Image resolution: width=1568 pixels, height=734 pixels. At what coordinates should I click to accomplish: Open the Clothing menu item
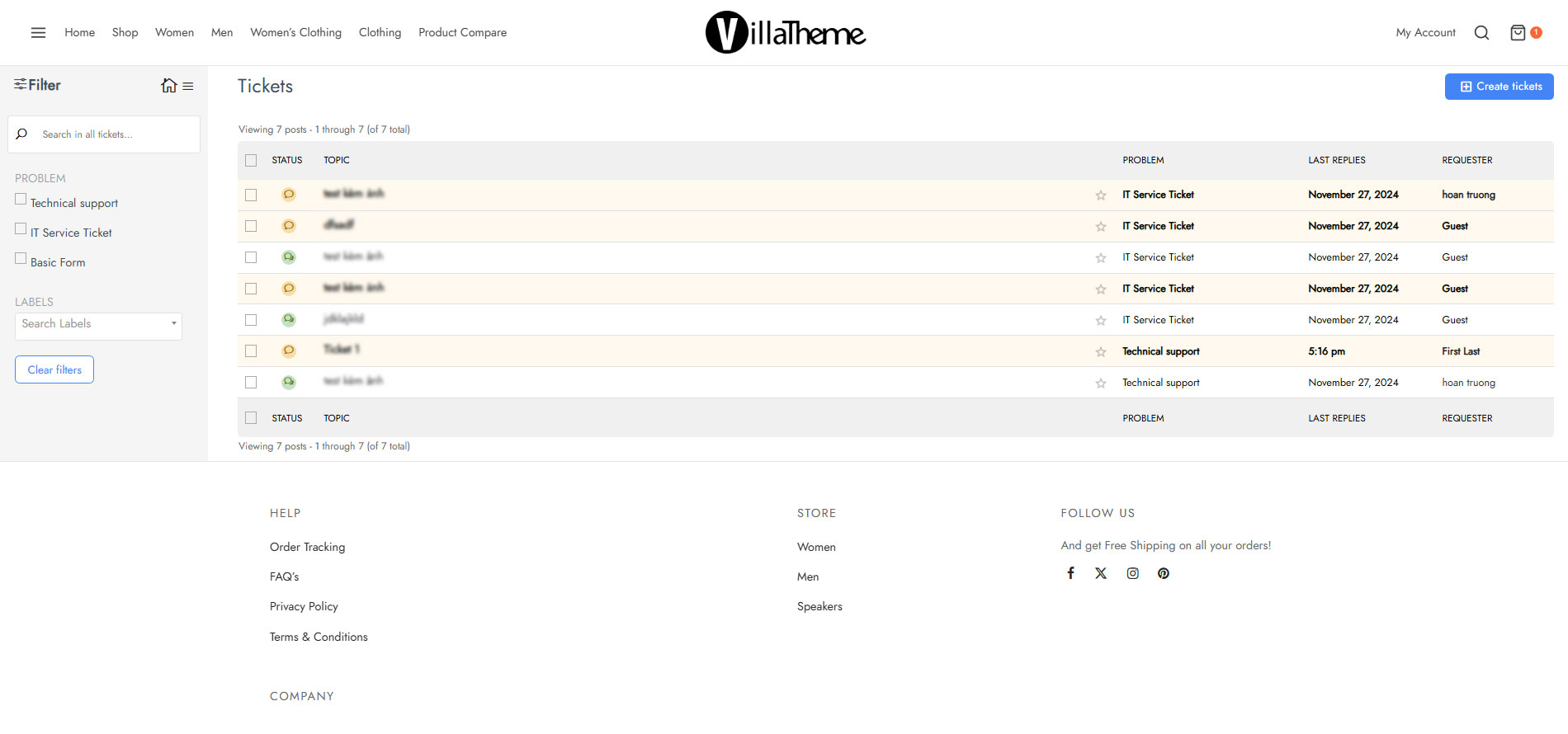pyautogui.click(x=380, y=33)
